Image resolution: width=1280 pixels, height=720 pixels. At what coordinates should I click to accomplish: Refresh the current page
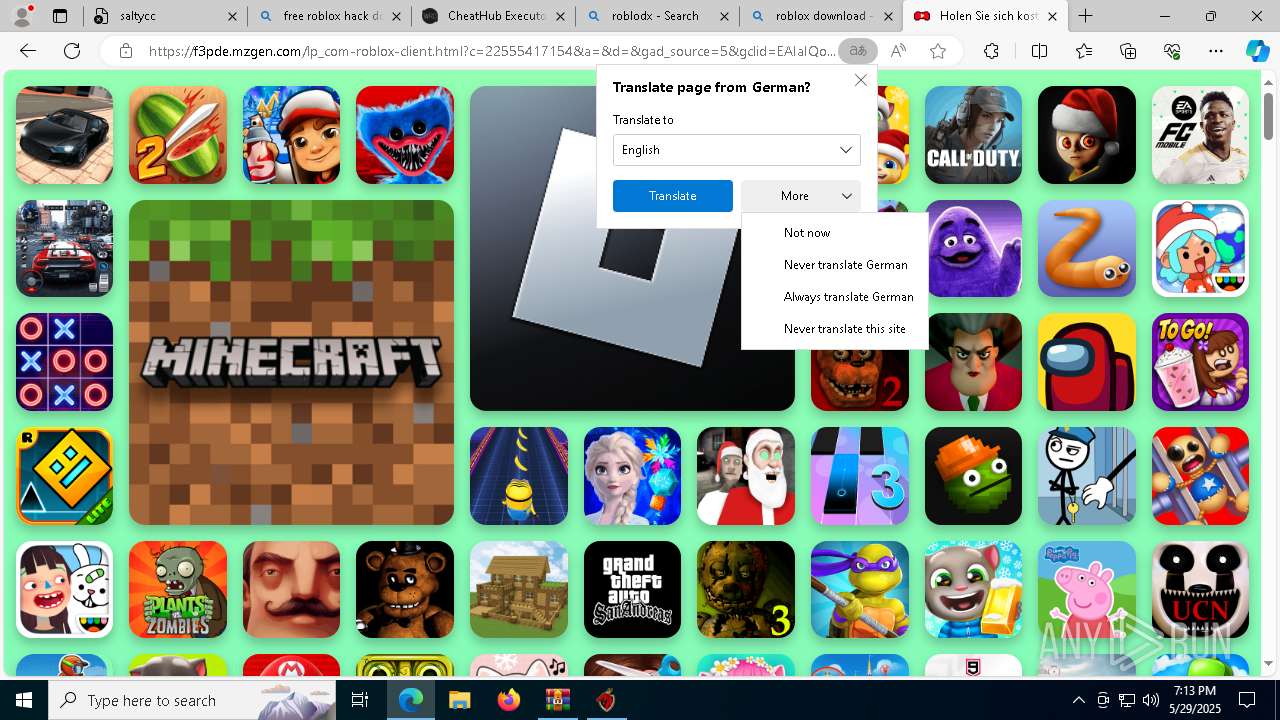[72, 51]
